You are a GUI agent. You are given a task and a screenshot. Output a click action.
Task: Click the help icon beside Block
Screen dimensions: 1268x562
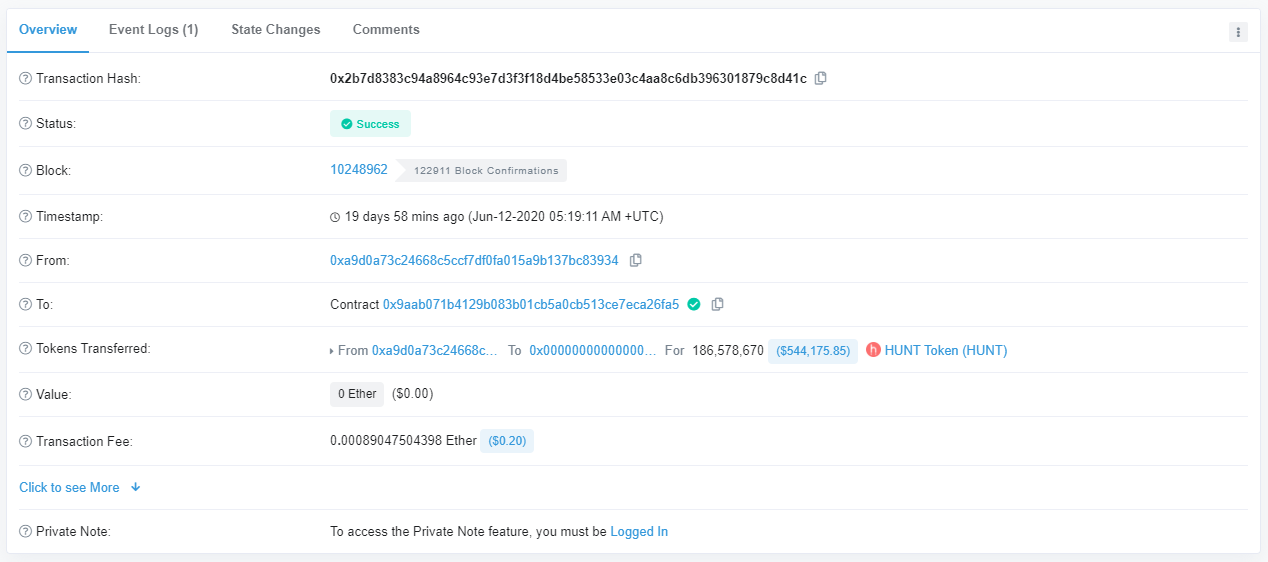click(26, 170)
